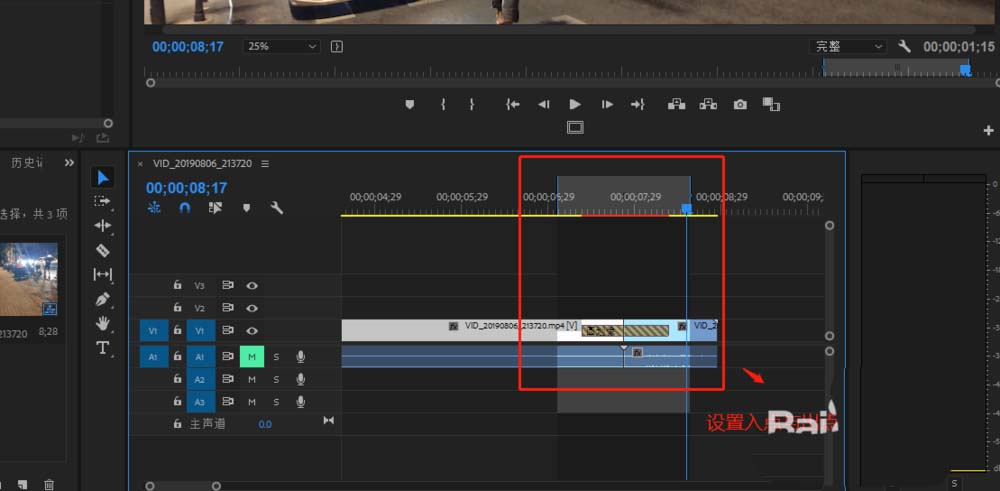Expand hidden panel tabs with double chevron
This screenshot has width=1000, height=491.
69,162
